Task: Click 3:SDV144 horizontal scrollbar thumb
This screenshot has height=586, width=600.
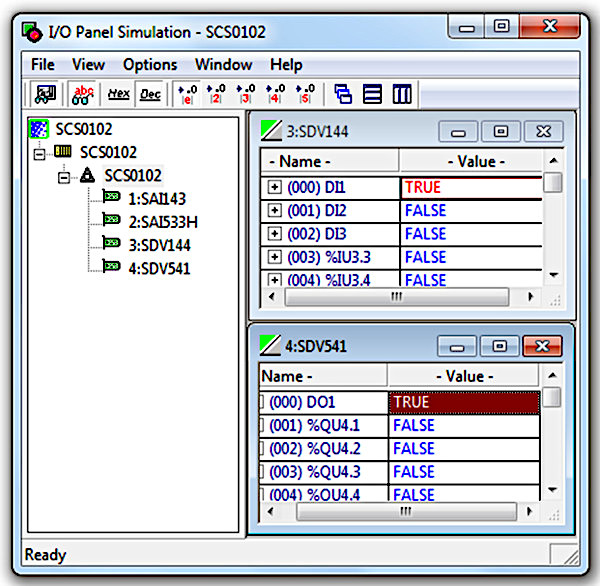Action: tap(397, 297)
